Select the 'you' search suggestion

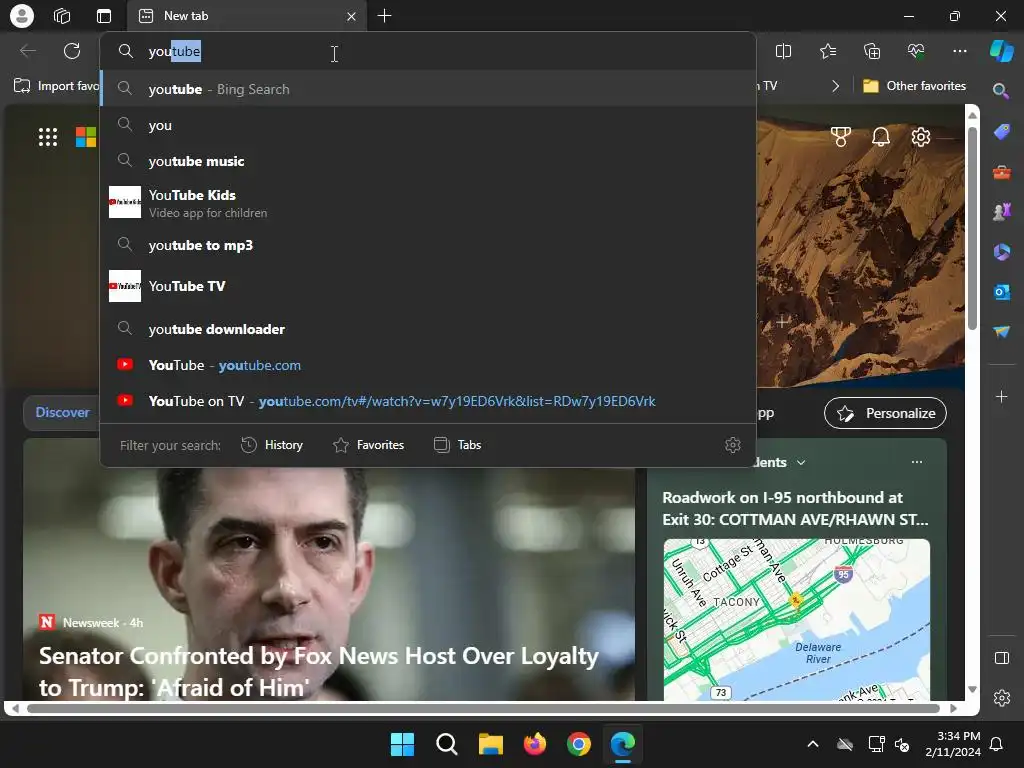point(428,125)
